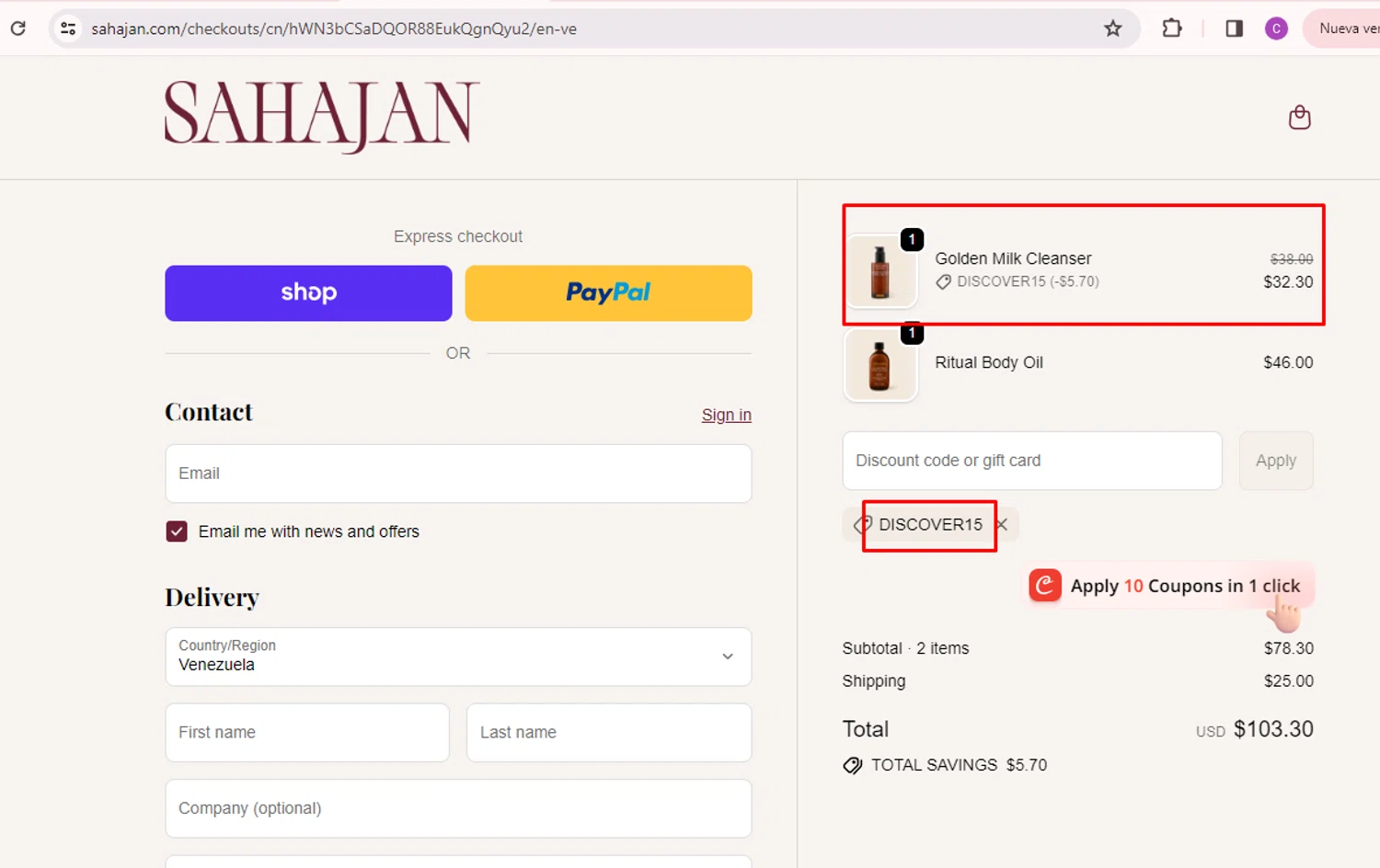This screenshot has height=868, width=1380.
Task: Open the shopping bag cart icon
Action: (x=1299, y=118)
